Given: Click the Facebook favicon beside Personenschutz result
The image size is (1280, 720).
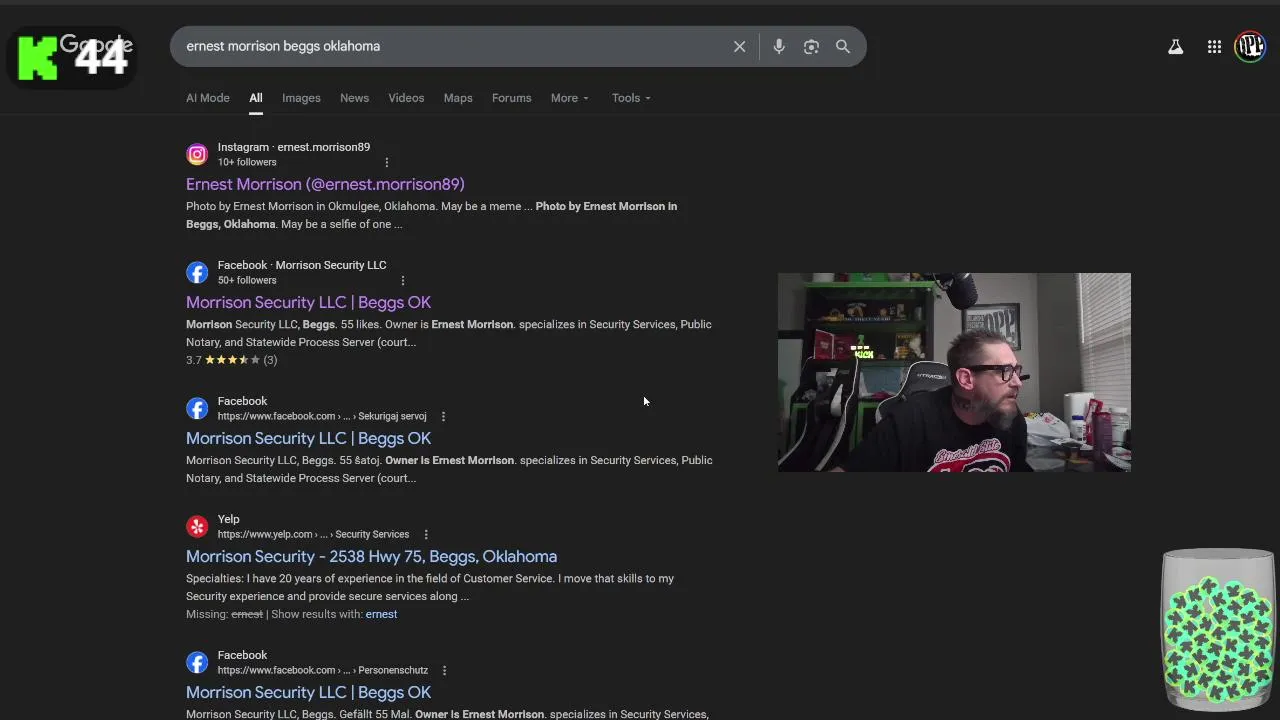Looking at the screenshot, I should click(x=197, y=662).
